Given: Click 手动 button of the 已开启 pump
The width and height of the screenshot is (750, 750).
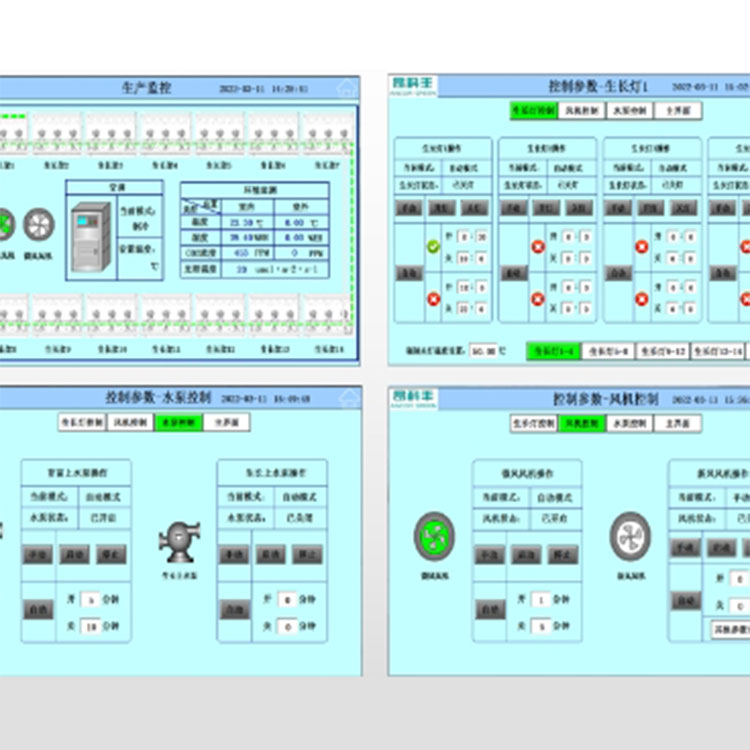Looking at the screenshot, I should pyautogui.click(x=38, y=555).
